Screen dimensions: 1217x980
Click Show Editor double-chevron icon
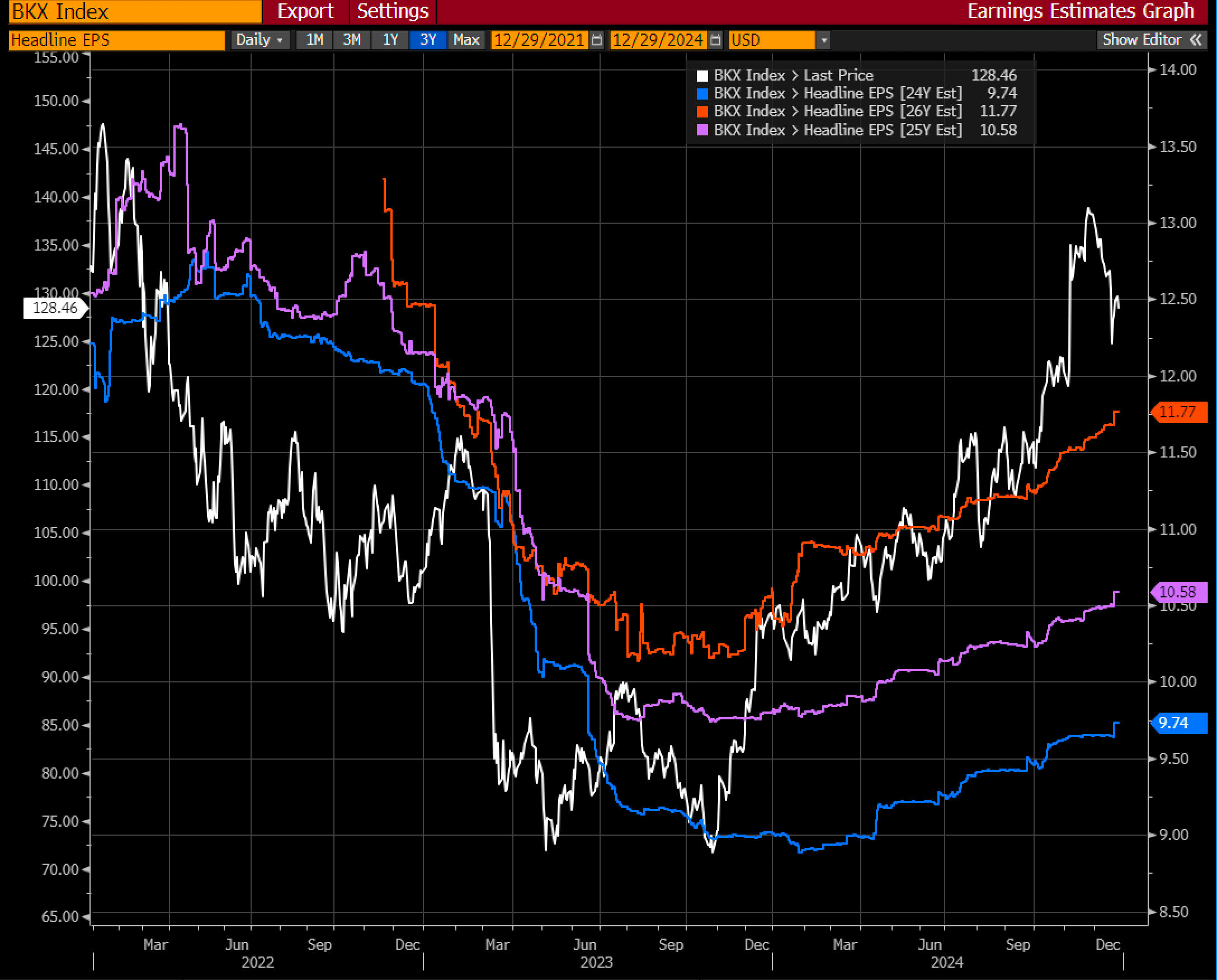coord(1196,40)
